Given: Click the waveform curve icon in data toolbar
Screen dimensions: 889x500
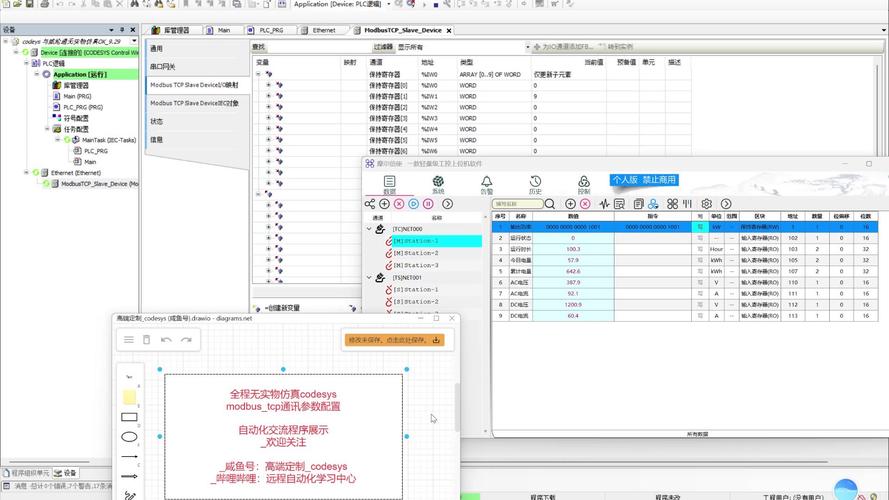Looking at the screenshot, I should click(604, 204).
